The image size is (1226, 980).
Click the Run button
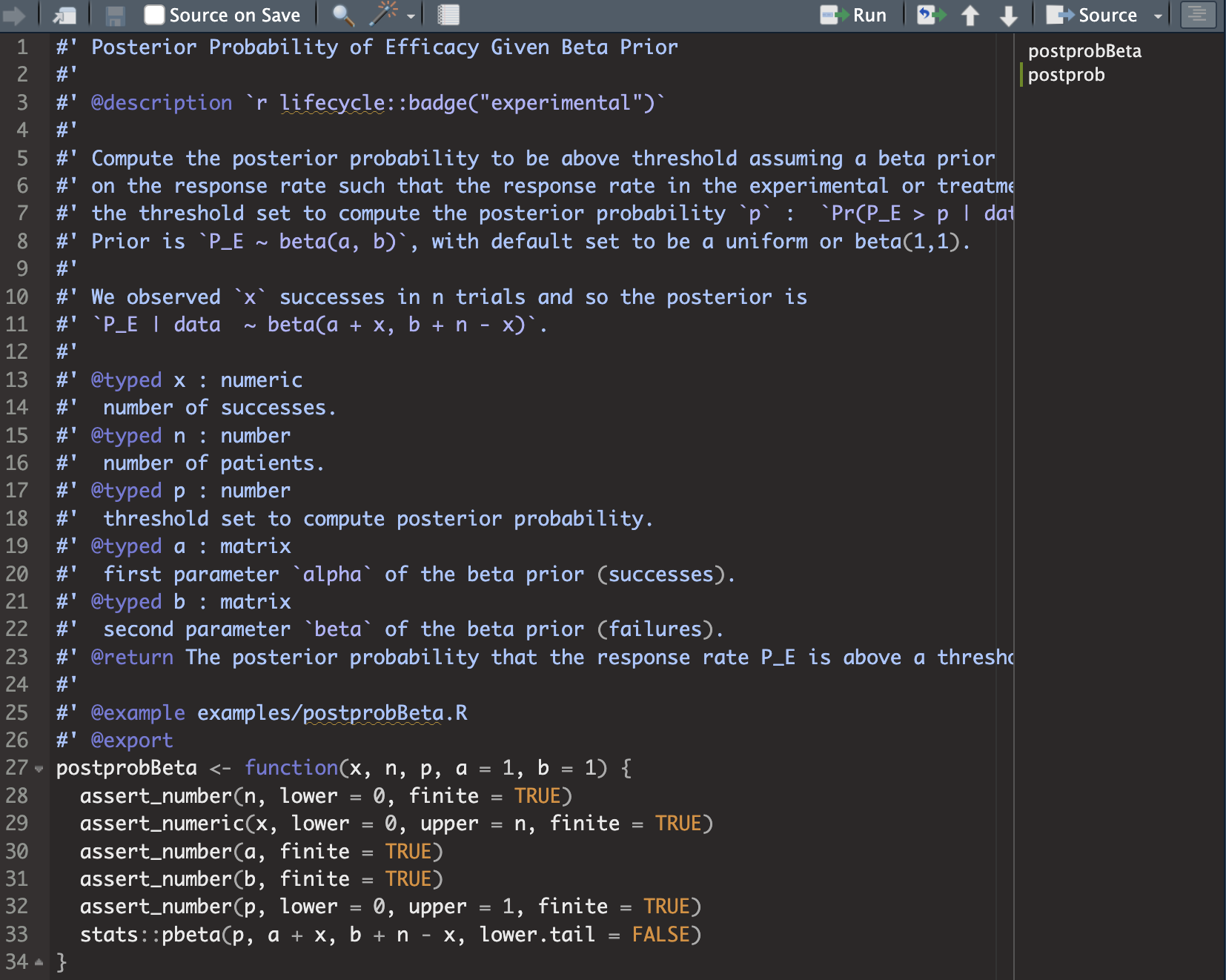click(854, 15)
